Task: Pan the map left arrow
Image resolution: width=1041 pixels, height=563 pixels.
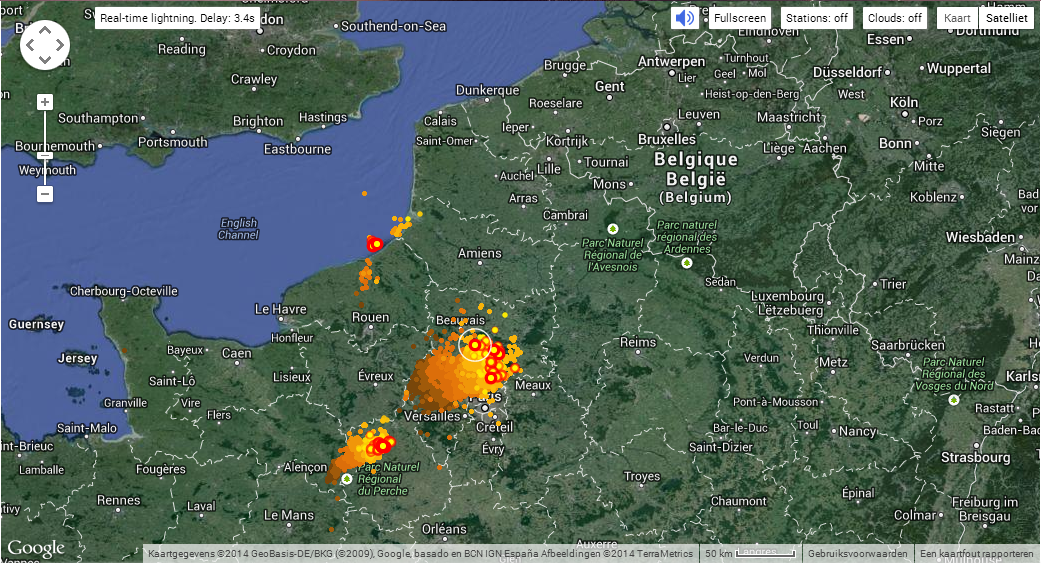Action: click(30, 45)
